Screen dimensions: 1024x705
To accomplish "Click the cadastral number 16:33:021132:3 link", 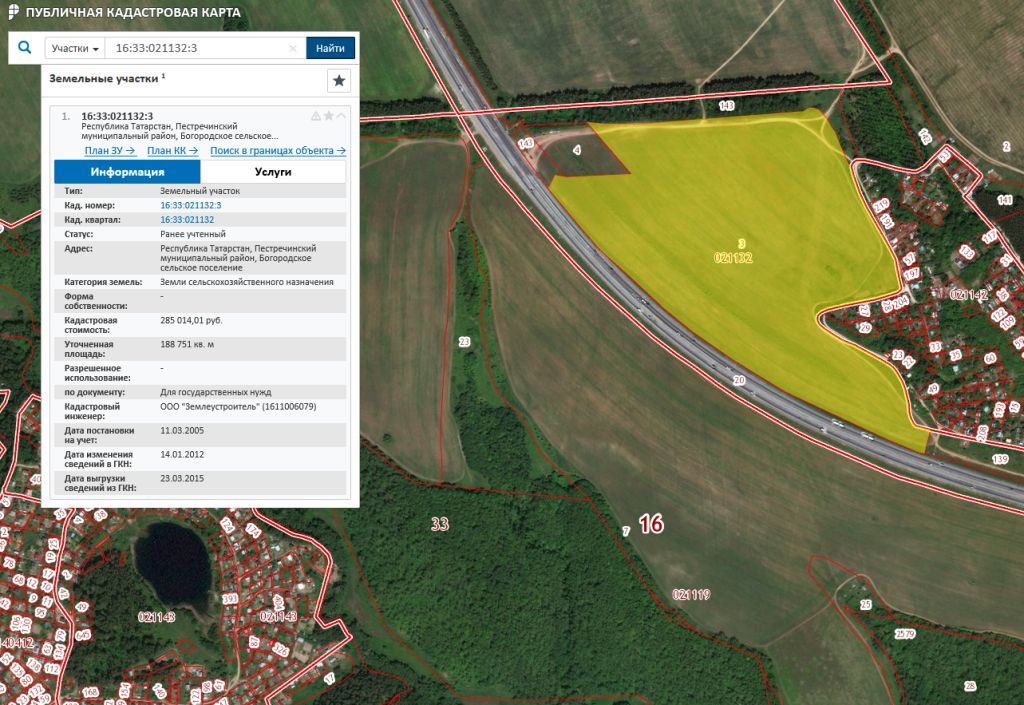I will [190, 205].
